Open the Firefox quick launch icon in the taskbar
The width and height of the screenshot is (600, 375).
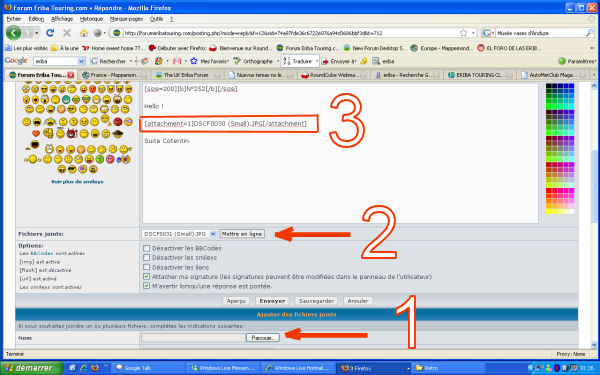pyautogui.click(x=95, y=368)
